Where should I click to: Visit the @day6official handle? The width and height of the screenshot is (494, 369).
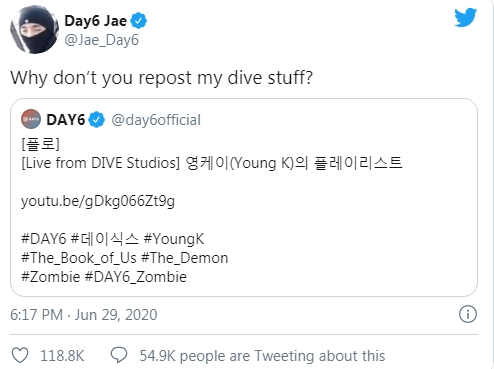click(x=156, y=120)
